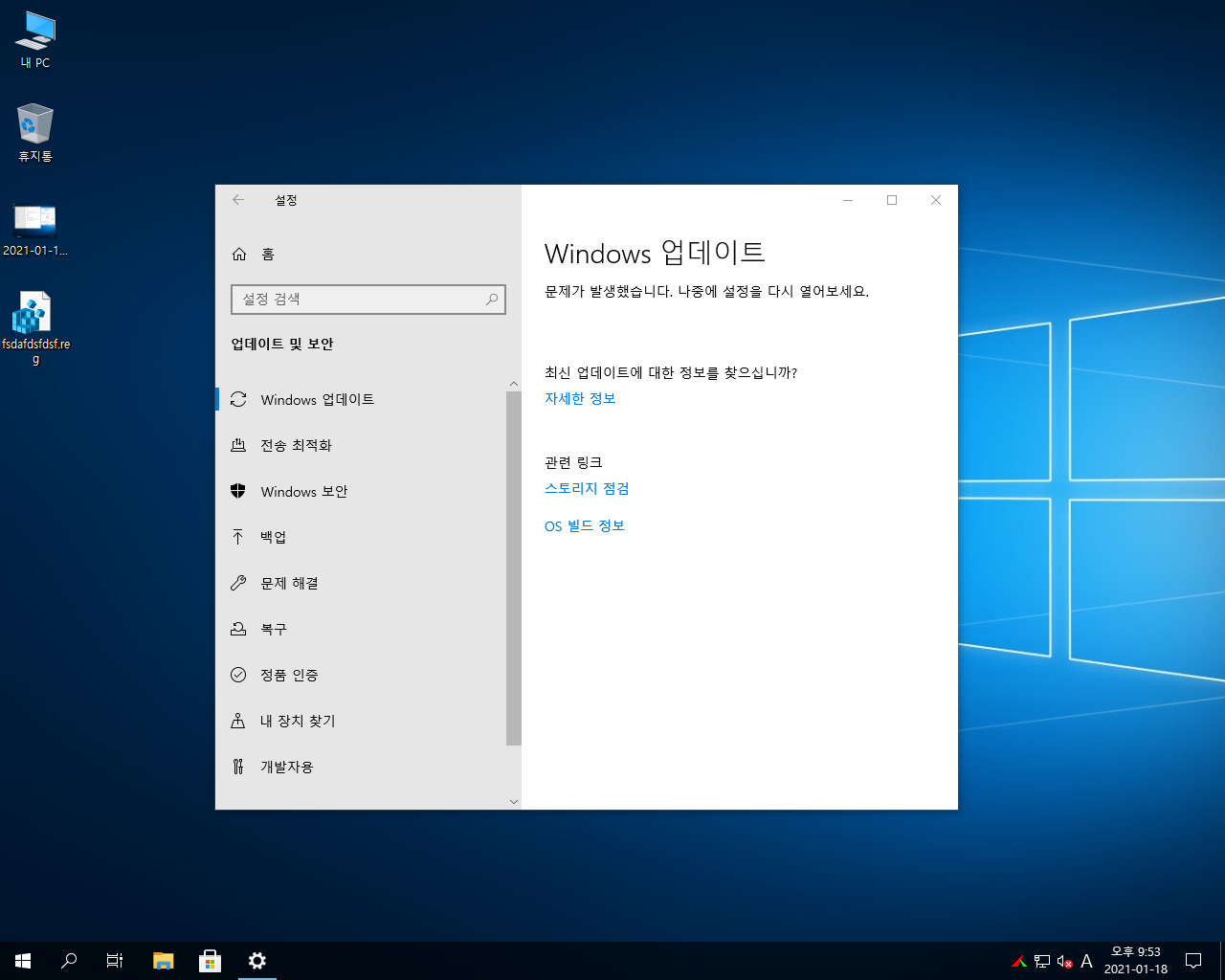
Task: Click the back arrow in Settings
Action: [x=238, y=200]
